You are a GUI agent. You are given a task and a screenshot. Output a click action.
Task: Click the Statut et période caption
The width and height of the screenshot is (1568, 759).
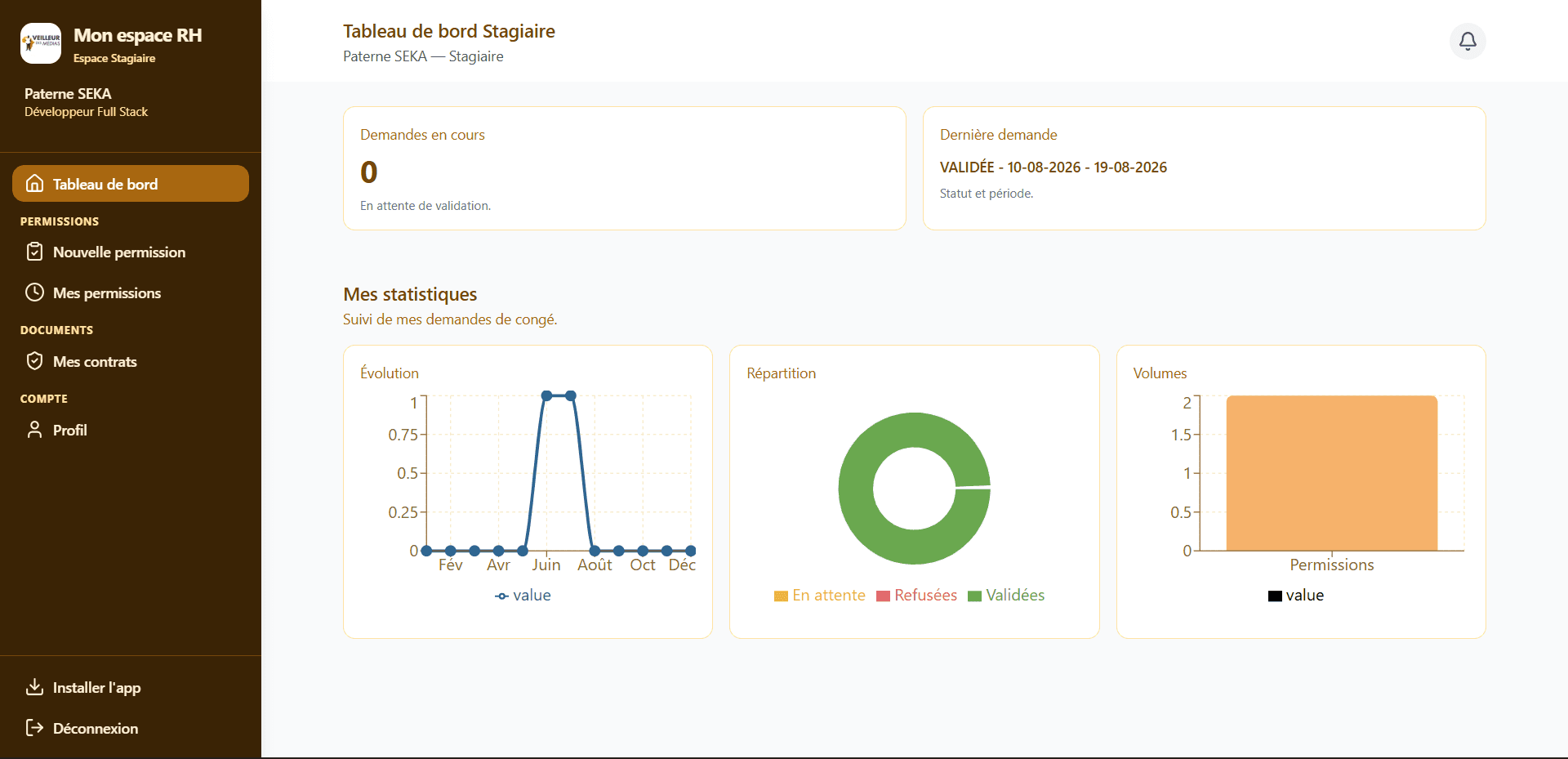(987, 194)
